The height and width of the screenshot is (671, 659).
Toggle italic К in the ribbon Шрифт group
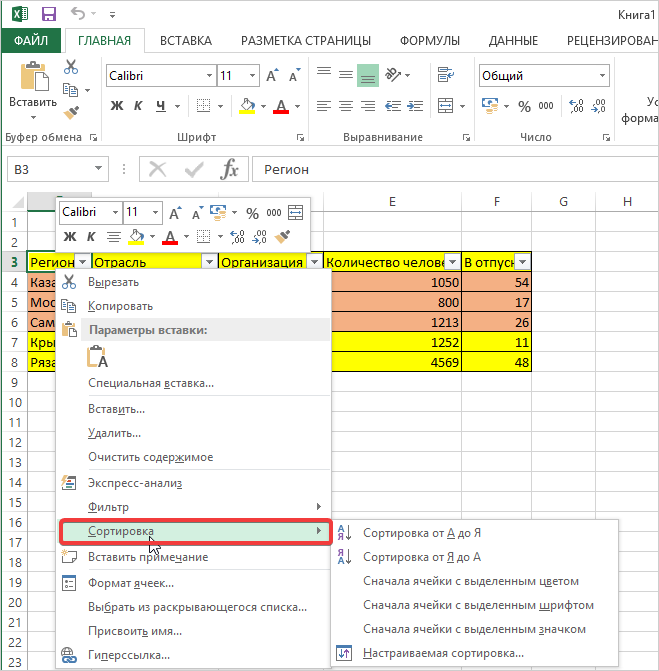click(139, 106)
